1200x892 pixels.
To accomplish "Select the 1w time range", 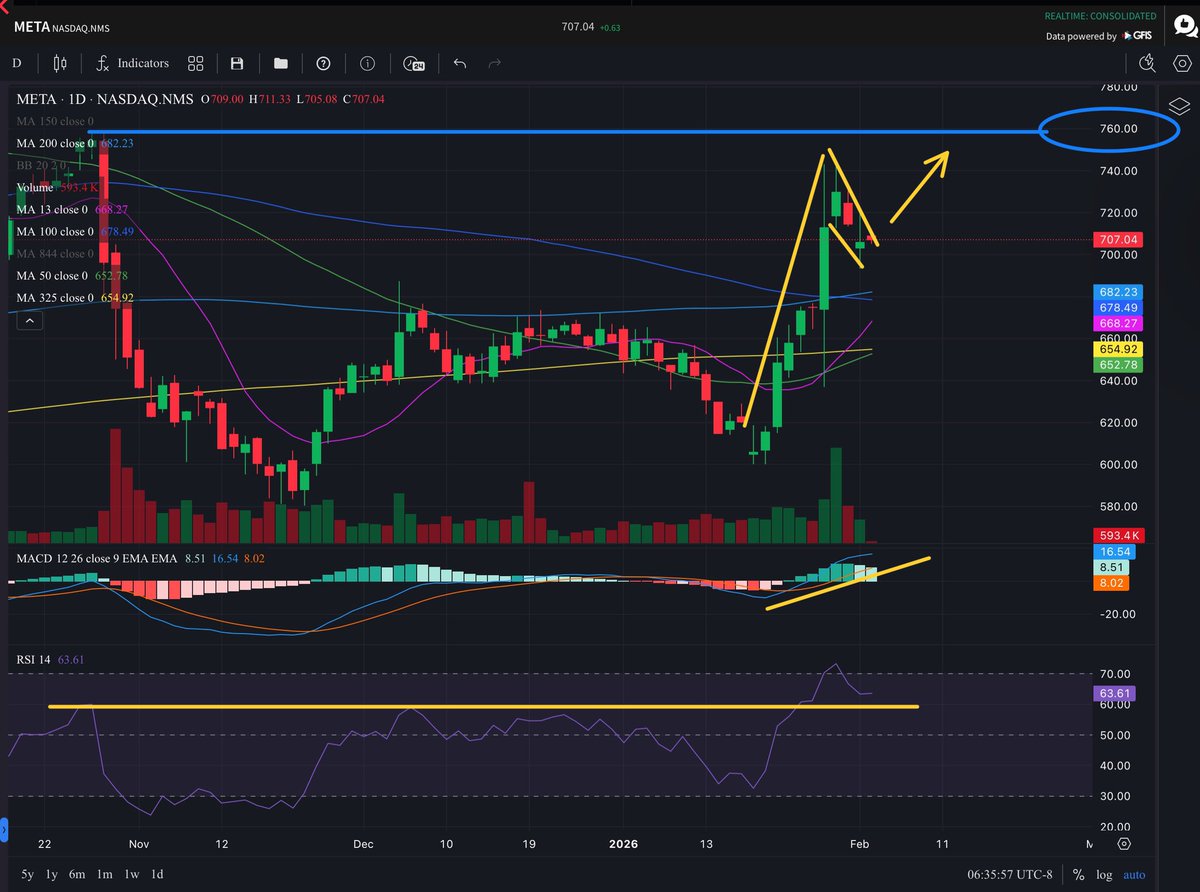I will pyautogui.click(x=131, y=875).
